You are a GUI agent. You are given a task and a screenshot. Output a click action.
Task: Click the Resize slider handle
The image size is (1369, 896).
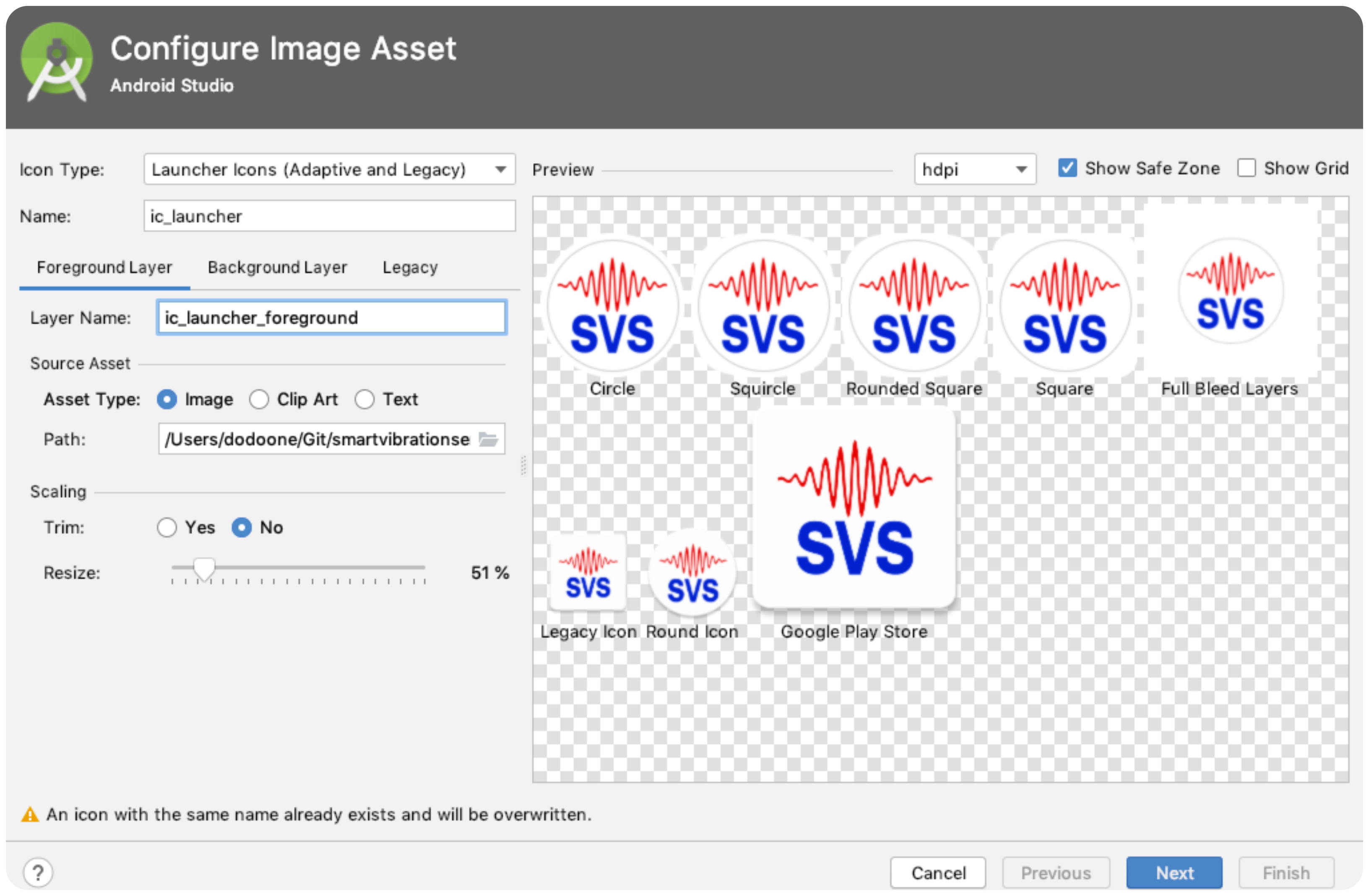coord(203,568)
